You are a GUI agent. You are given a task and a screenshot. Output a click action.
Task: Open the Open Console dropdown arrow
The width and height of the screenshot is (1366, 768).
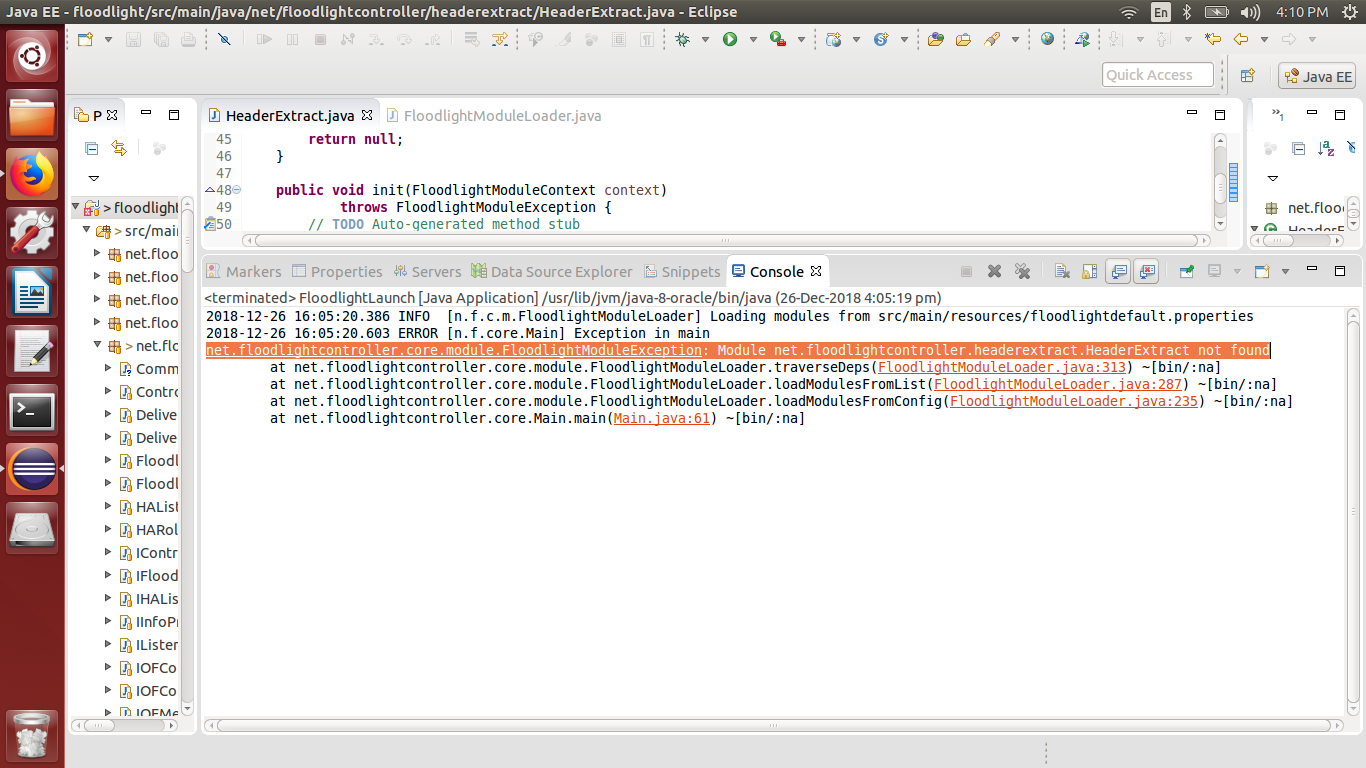pos(1285,271)
